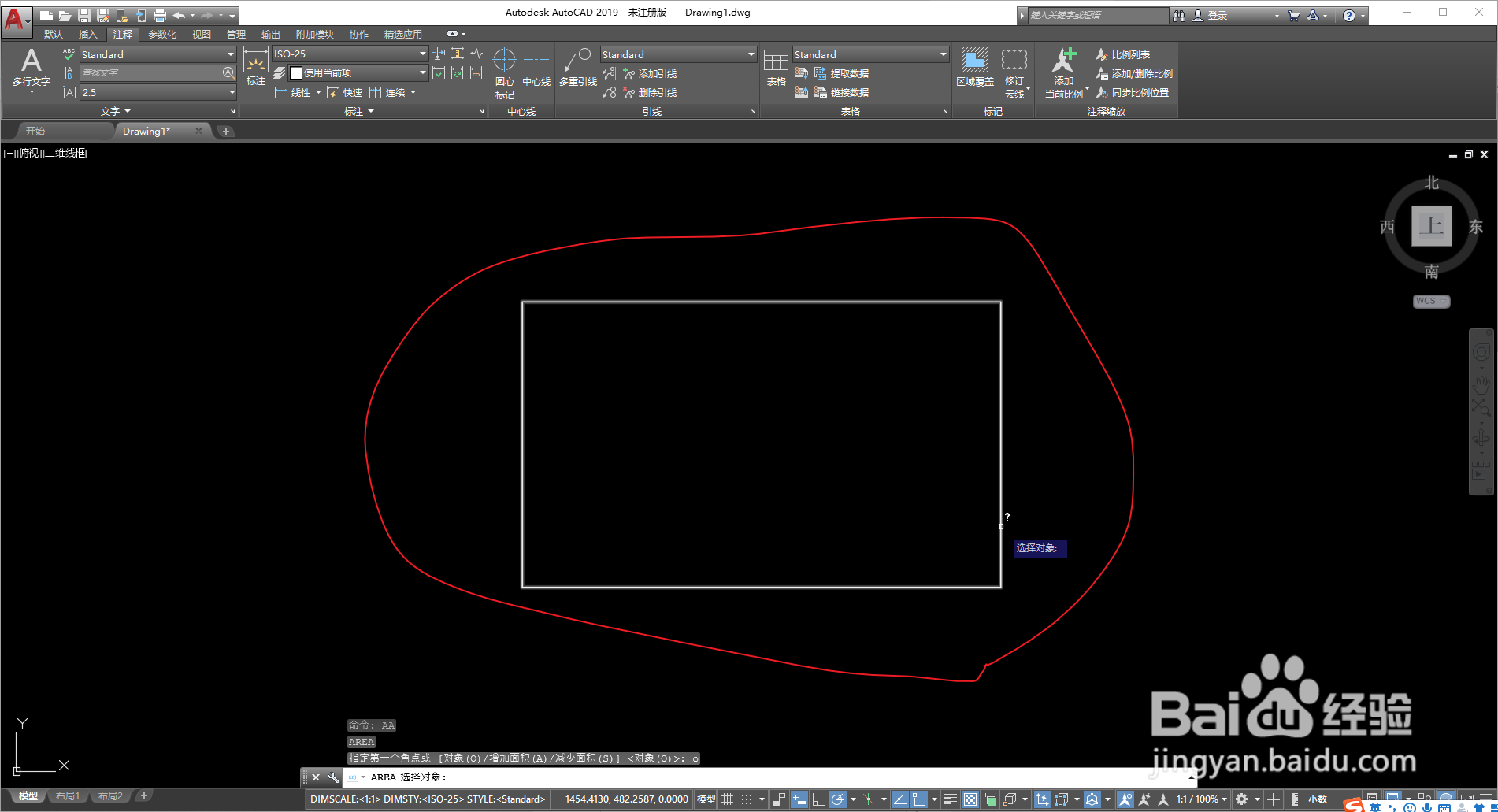Open the text height 2.5 dropdown
1498x812 pixels.
(x=158, y=92)
